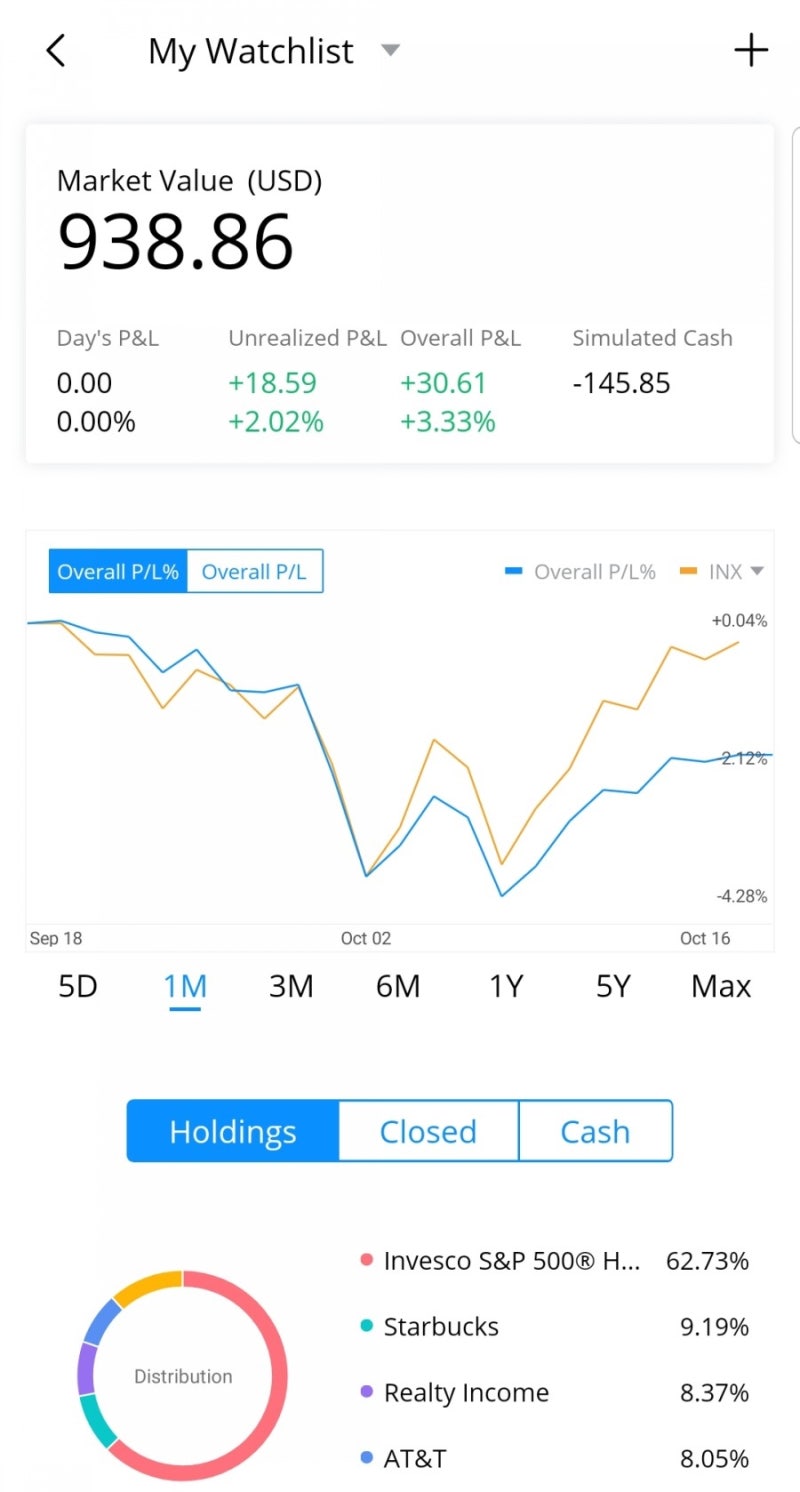Tap the Invesco S&P 500 red dot
Viewport: 800px width, 1492px height.
coord(367,1260)
